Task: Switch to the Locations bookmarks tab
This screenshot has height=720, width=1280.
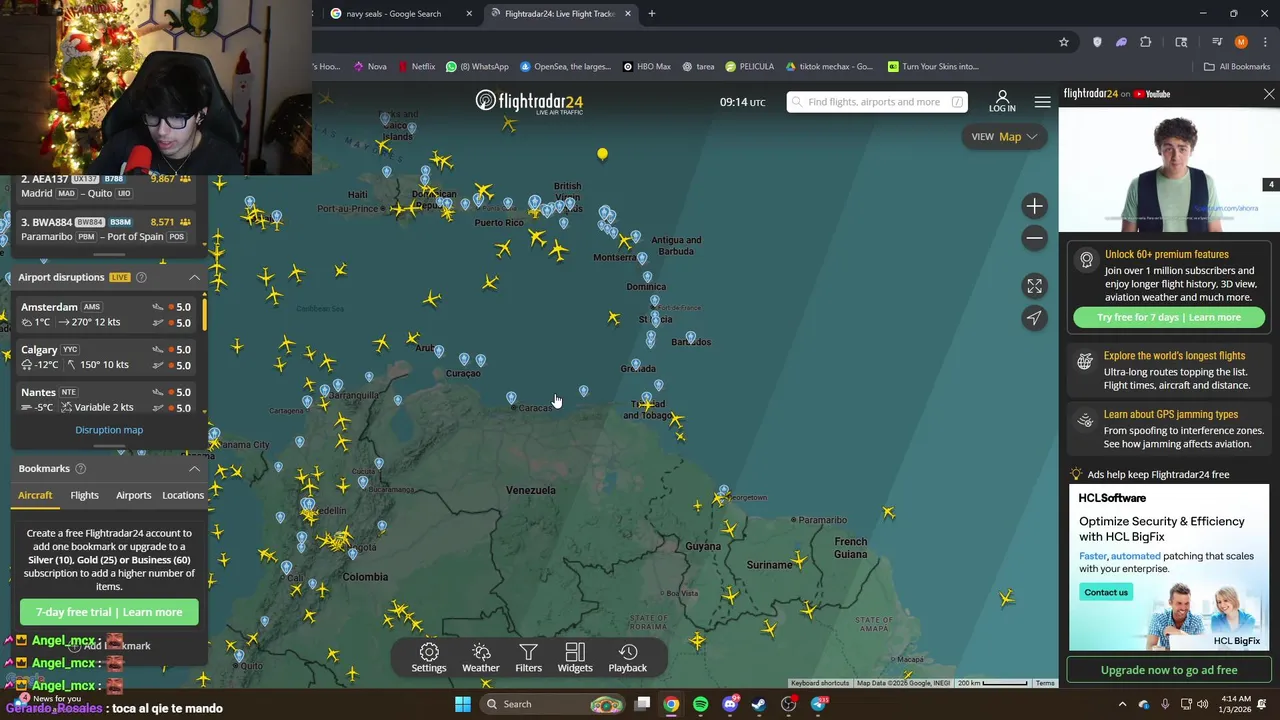Action: coord(183,495)
